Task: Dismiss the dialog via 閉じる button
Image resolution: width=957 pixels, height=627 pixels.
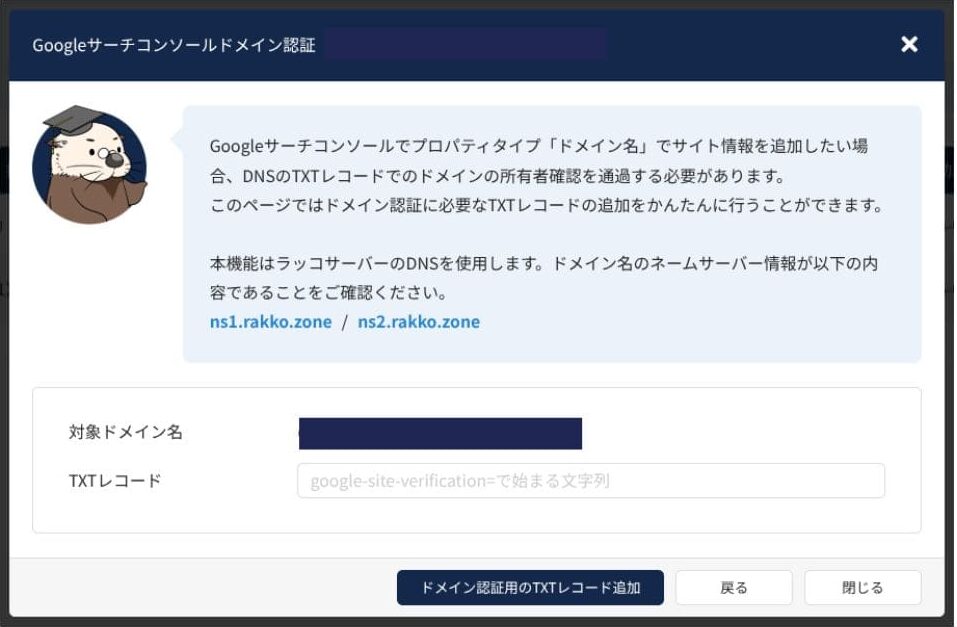Action: coord(862,588)
